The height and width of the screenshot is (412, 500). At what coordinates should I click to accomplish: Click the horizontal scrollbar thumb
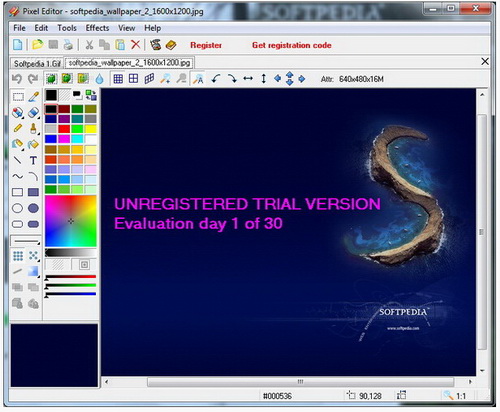coord(300,382)
